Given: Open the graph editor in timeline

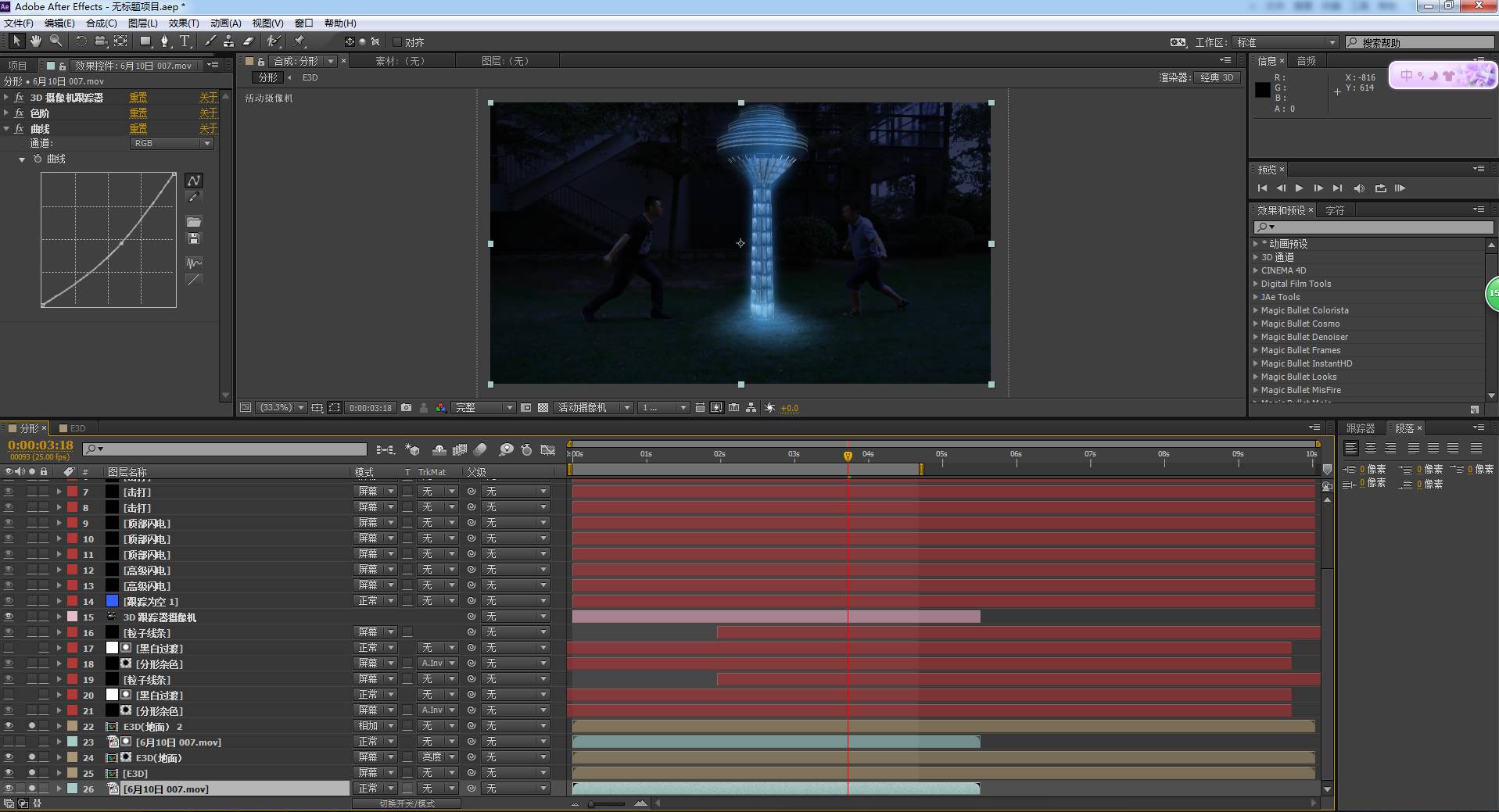Looking at the screenshot, I should coord(547,450).
